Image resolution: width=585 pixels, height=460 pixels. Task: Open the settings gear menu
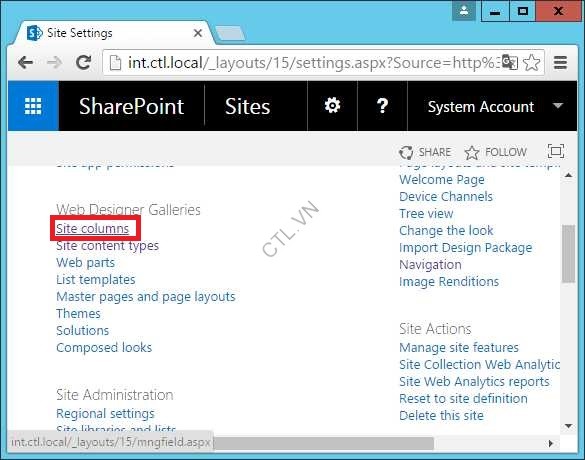(332, 106)
